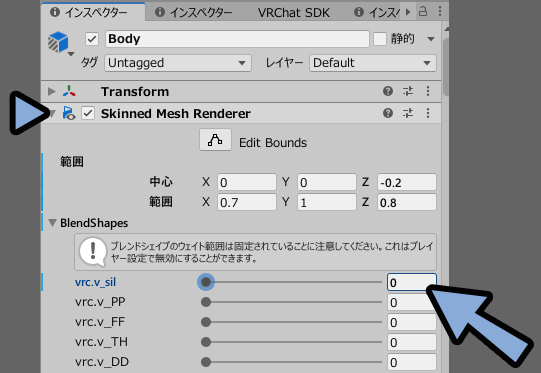Select the vrc.v_FF label
This screenshot has width=541, height=373.
[x=100, y=322]
